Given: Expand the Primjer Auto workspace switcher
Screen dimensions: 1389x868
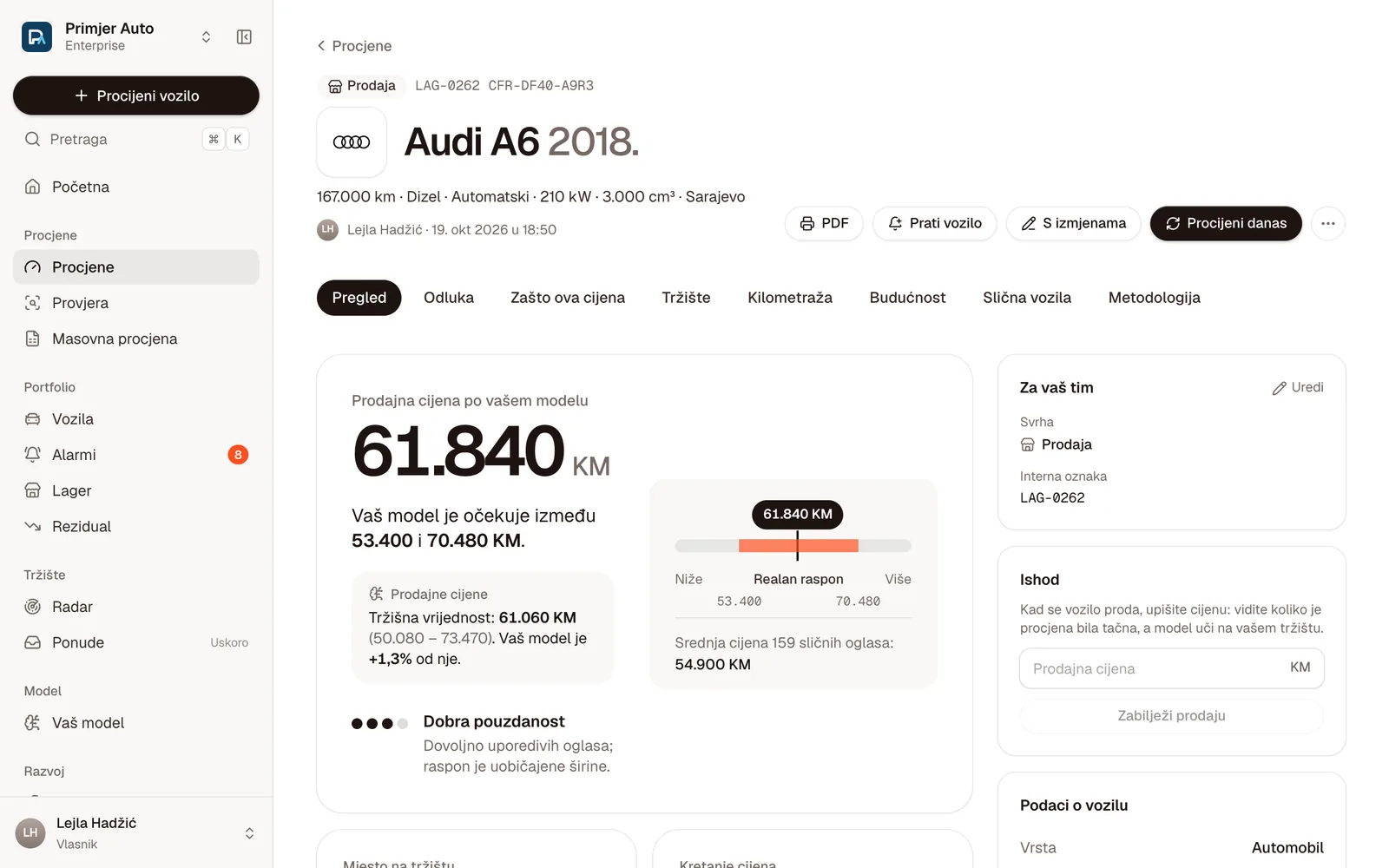Looking at the screenshot, I should [206, 36].
